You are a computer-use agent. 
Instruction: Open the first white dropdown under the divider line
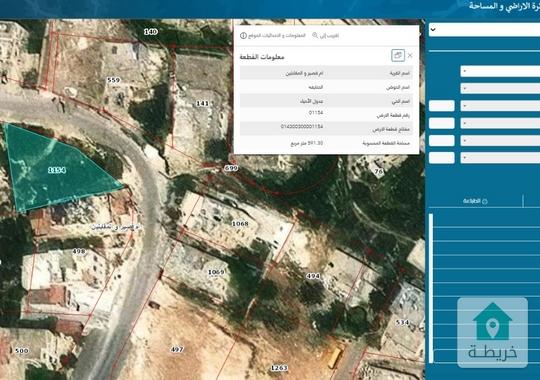coord(500,71)
